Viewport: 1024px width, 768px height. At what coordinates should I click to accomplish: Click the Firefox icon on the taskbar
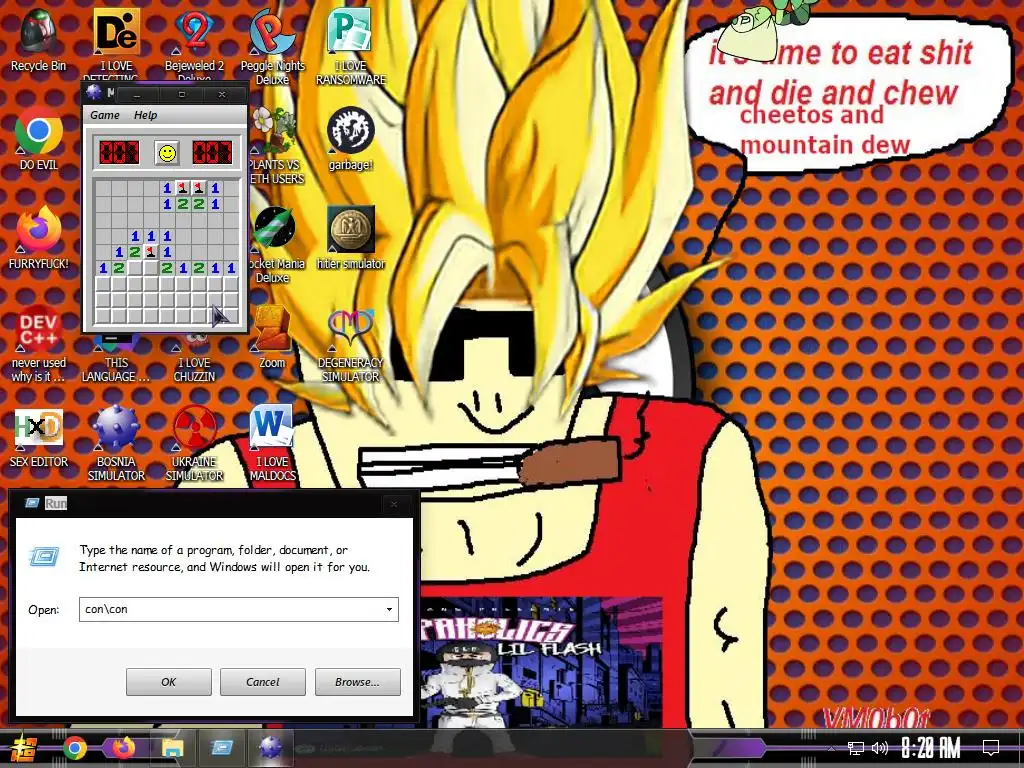click(x=123, y=748)
